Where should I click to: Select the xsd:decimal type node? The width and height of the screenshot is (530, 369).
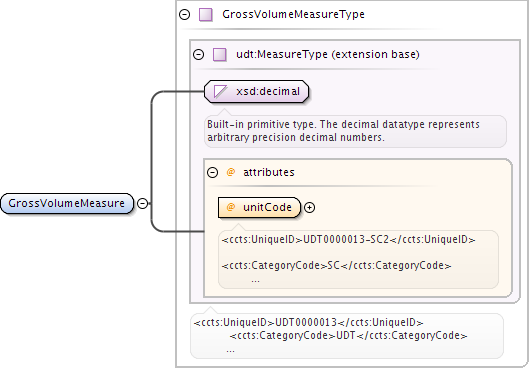257,91
